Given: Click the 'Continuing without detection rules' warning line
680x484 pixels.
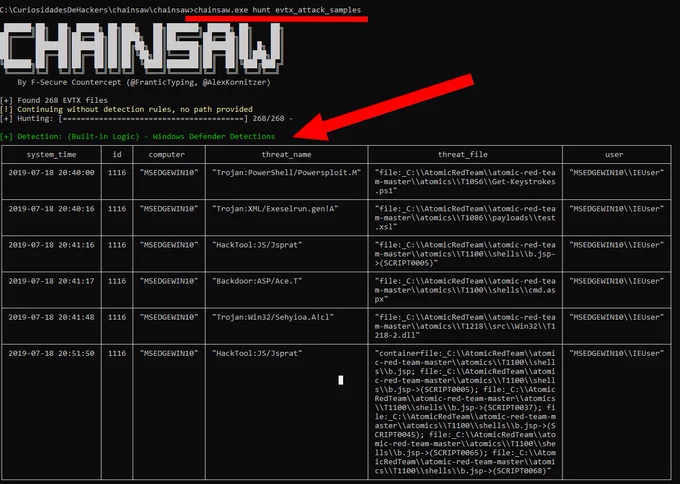Looking at the screenshot, I should point(126,109).
